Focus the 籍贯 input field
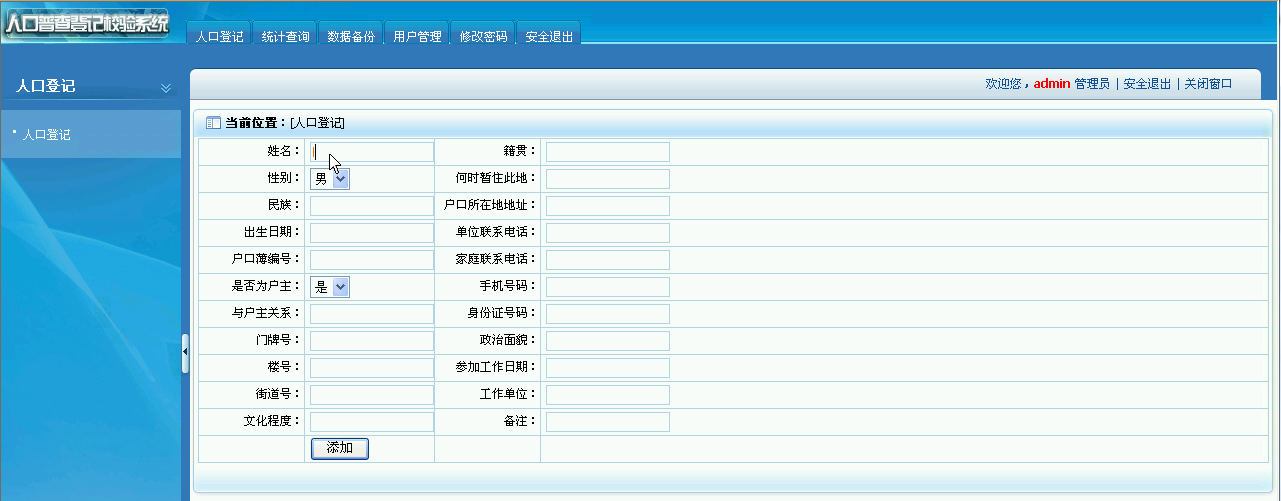 pyautogui.click(x=608, y=152)
